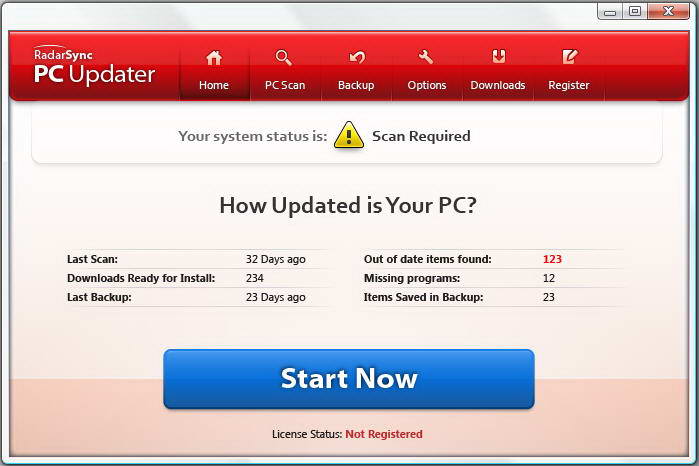Image resolution: width=699 pixels, height=466 pixels.
Task: Click the Your system status is text
Action: (x=253, y=136)
